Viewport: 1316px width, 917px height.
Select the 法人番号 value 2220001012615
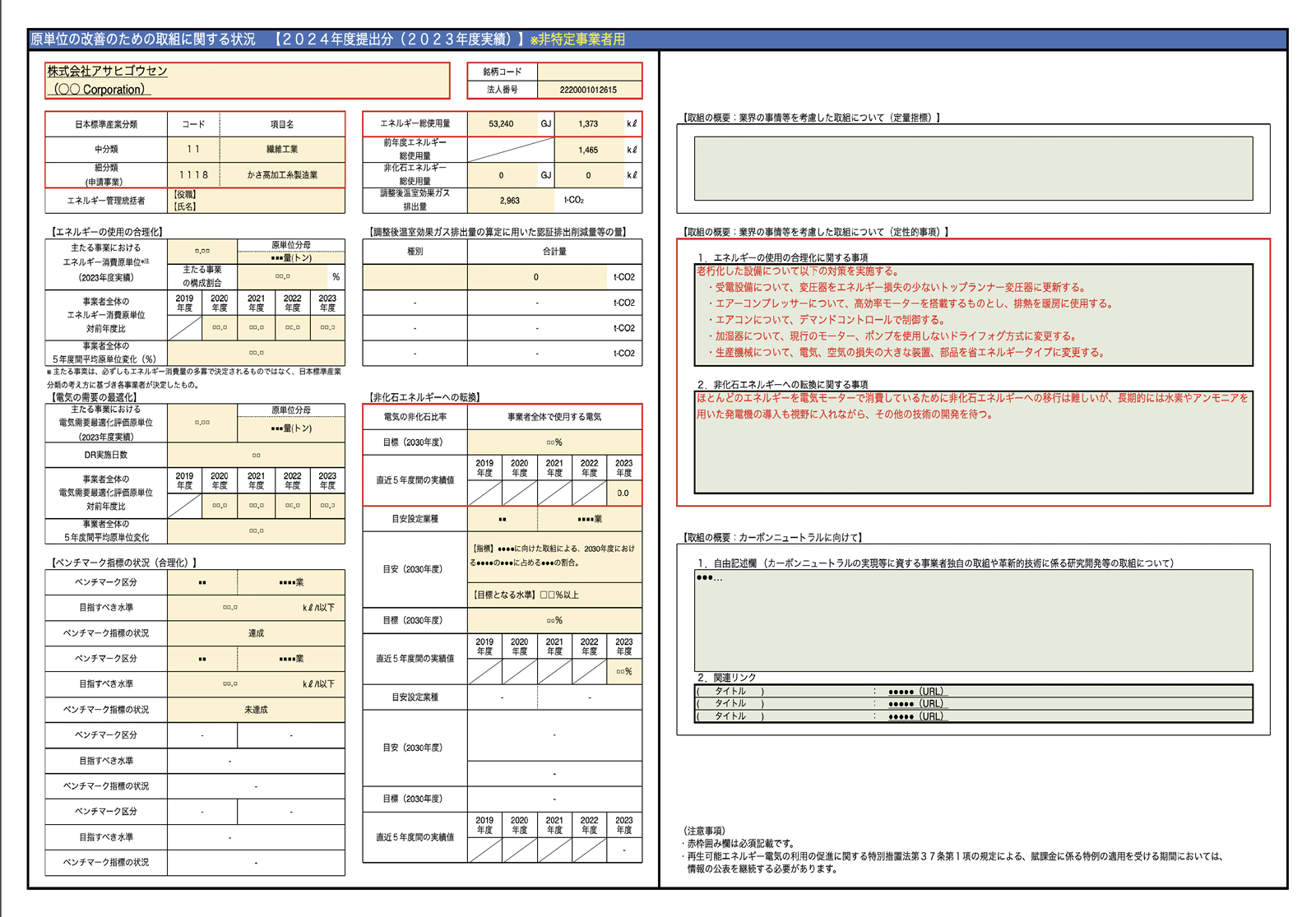pyautogui.click(x=589, y=90)
